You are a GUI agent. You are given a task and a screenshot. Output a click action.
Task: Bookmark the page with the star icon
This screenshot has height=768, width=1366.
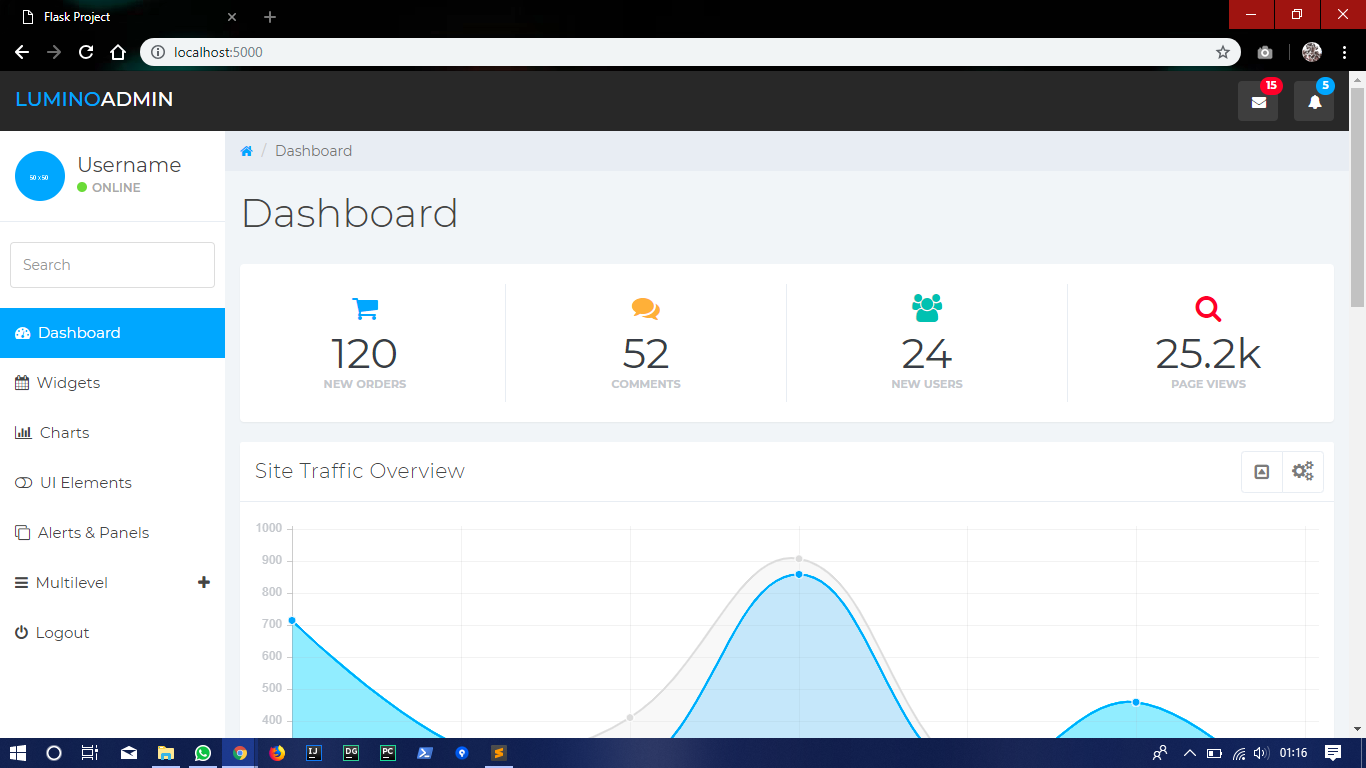tap(1222, 52)
